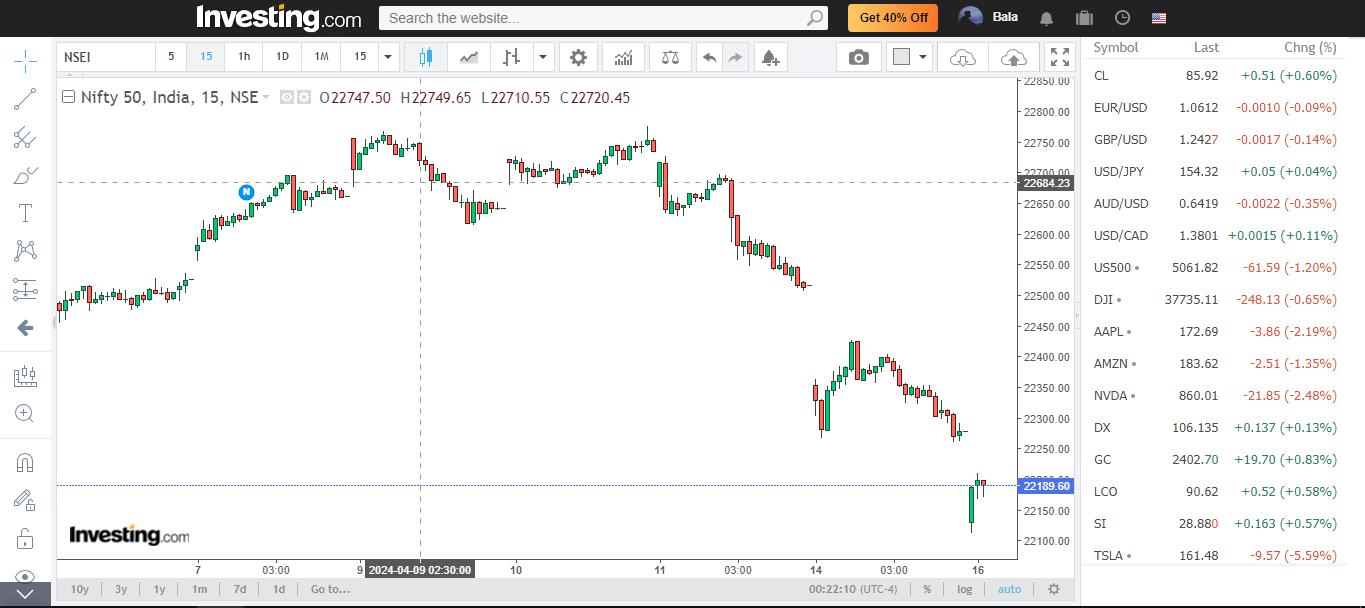Toggle hide all drawings eye icon
Viewport: 1365px width, 608px height.
pyautogui.click(x=25, y=576)
